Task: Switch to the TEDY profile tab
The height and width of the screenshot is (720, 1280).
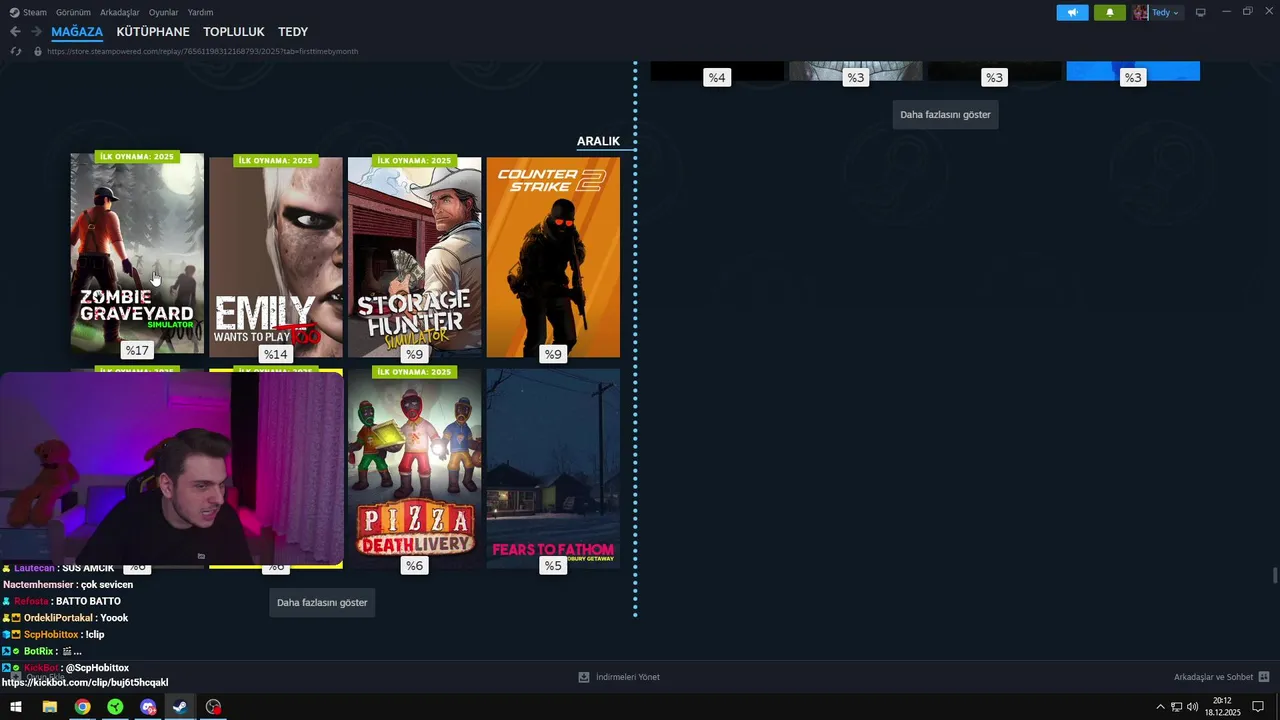Action: (293, 32)
